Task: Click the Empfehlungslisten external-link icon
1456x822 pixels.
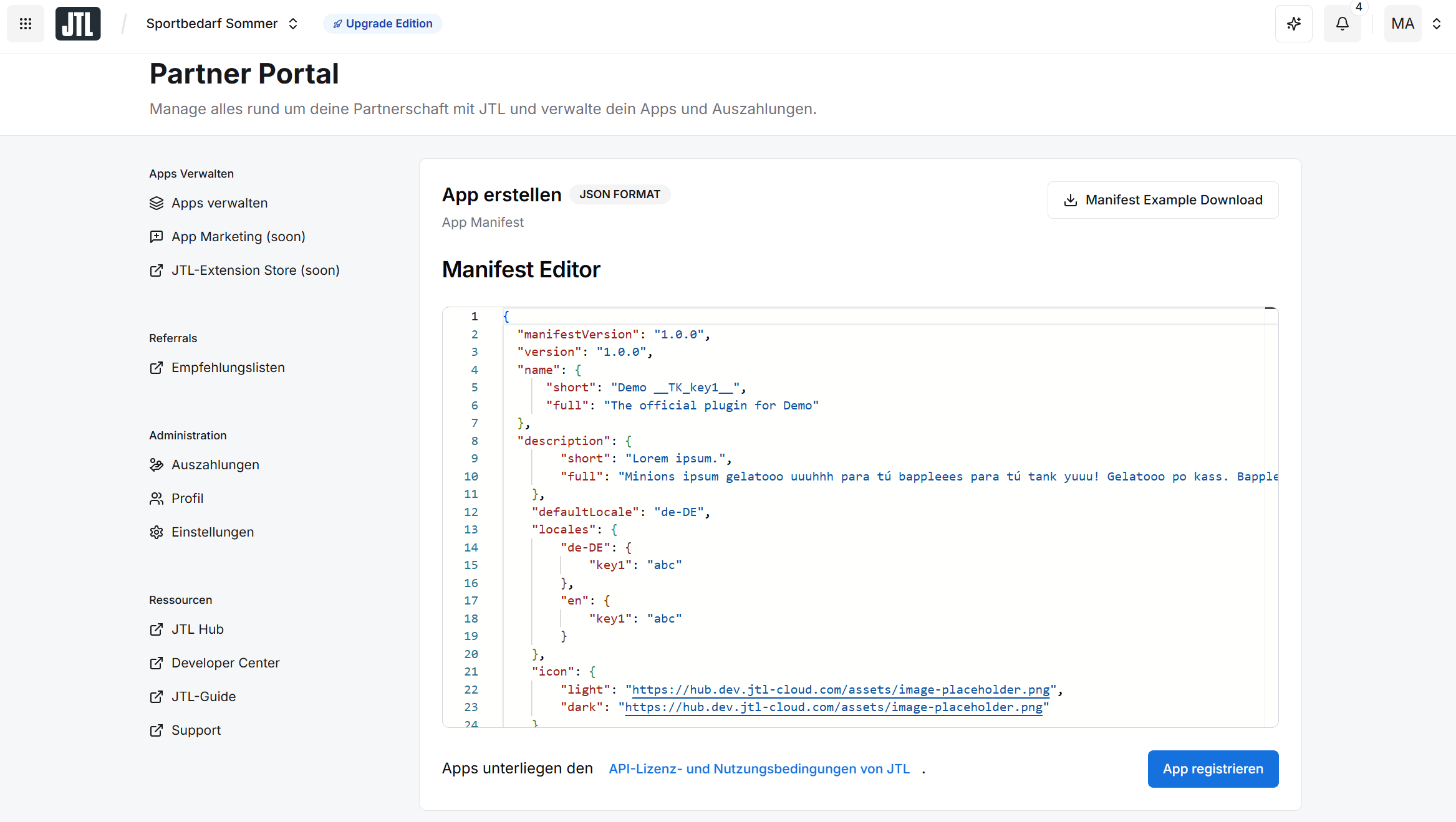Action: click(x=157, y=368)
